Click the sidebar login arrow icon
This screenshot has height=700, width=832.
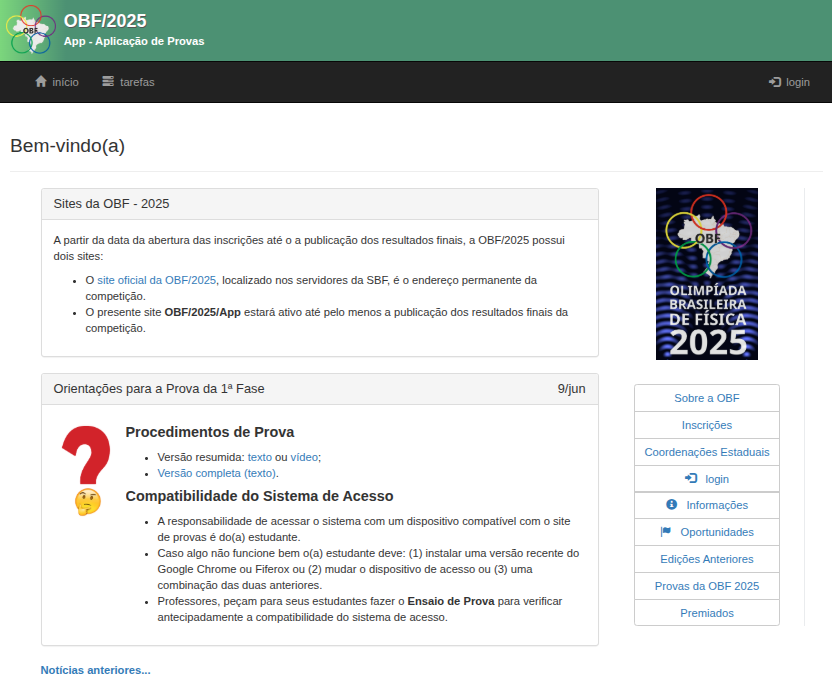tap(691, 478)
